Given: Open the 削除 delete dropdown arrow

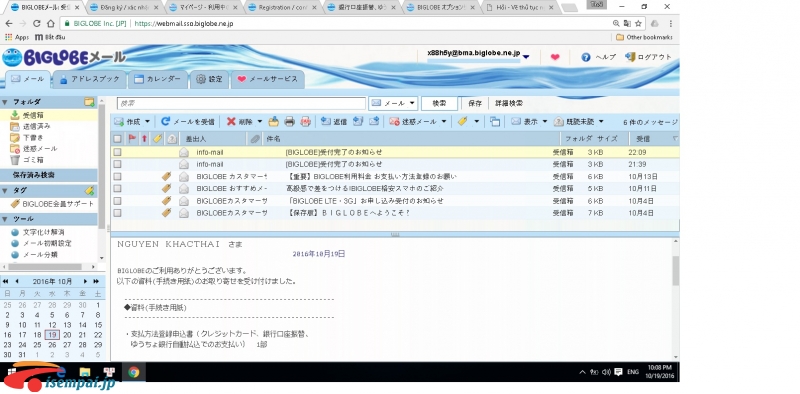Looking at the screenshot, I should (x=259, y=122).
